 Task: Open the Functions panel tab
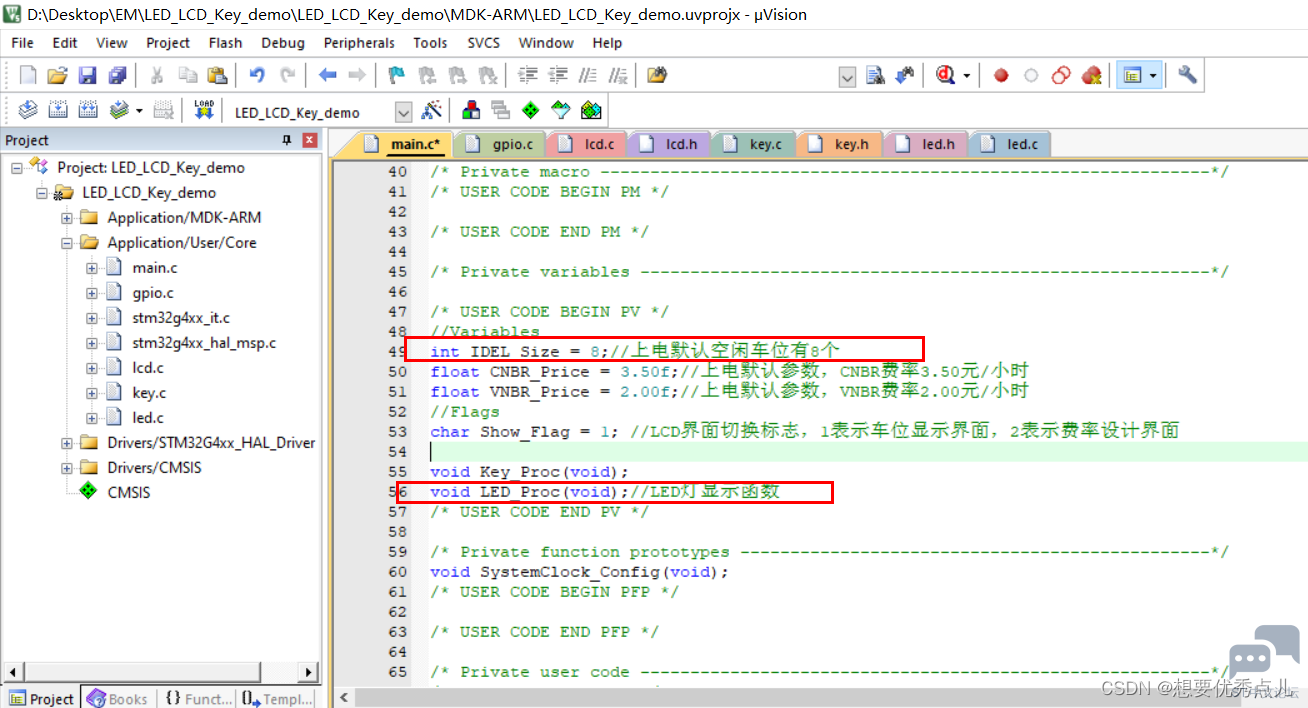(x=197, y=699)
